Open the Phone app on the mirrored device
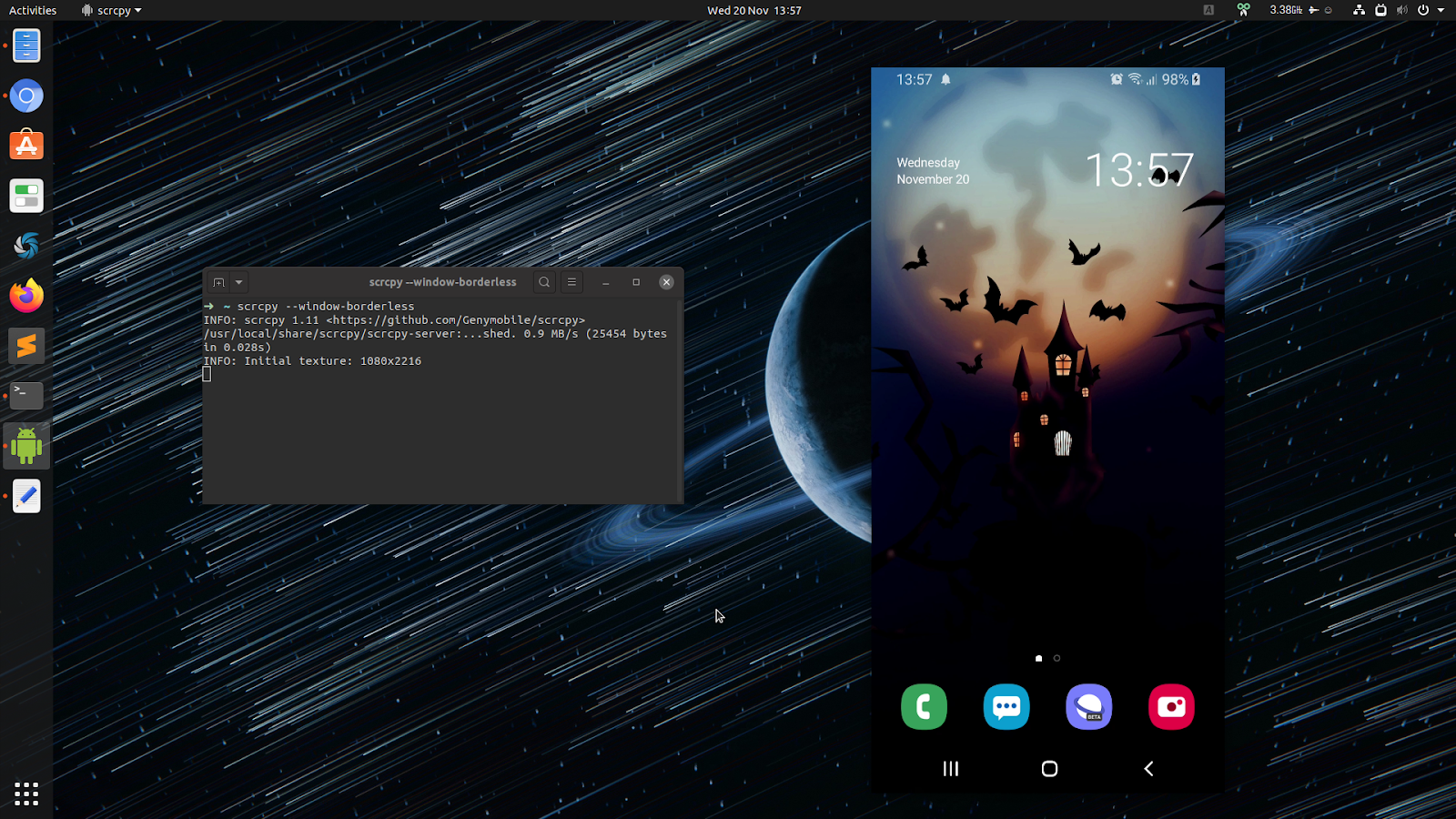Screen dimensions: 1456x819 924,706
